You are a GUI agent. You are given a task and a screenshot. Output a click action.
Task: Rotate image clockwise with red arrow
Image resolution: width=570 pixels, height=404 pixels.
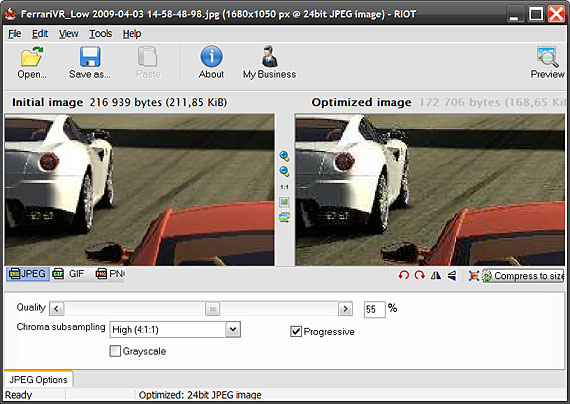pos(420,276)
